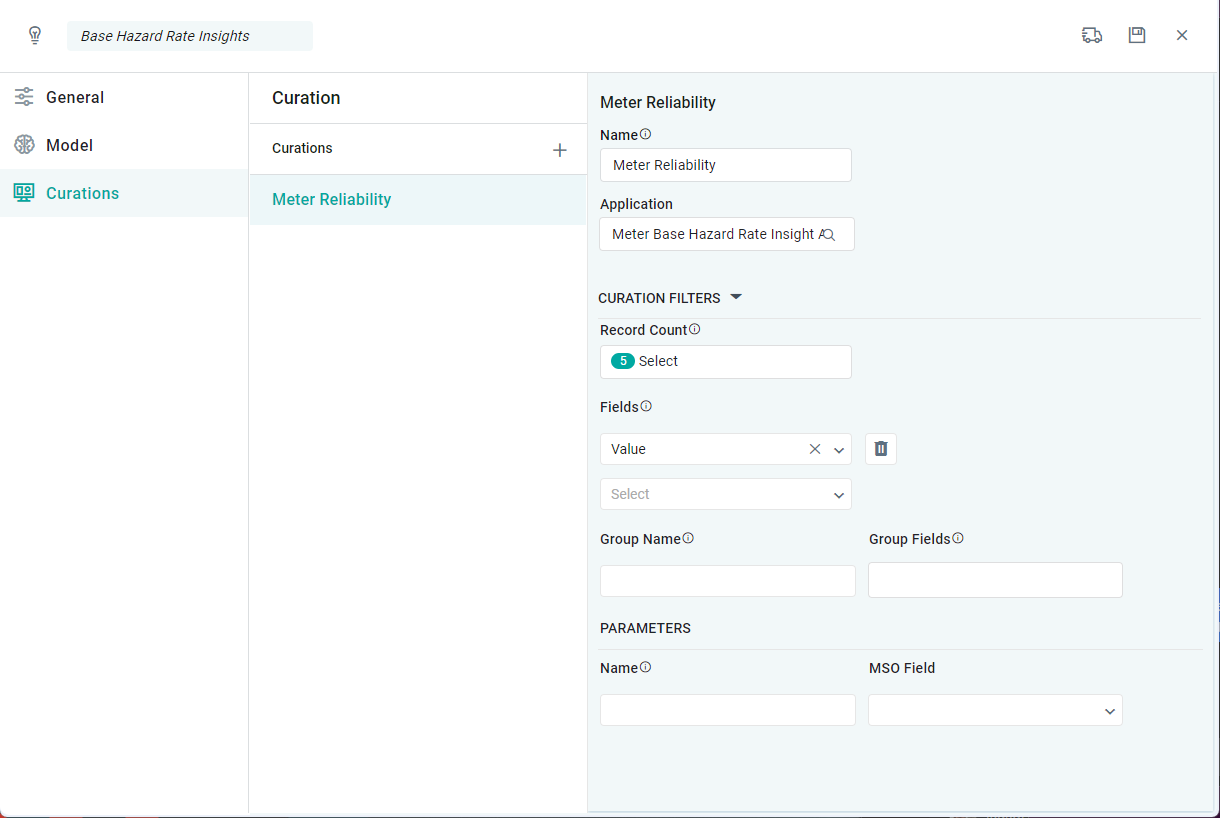The image size is (1220, 818).
Task: Click the search icon in Application field
Action: pos(828,235)
